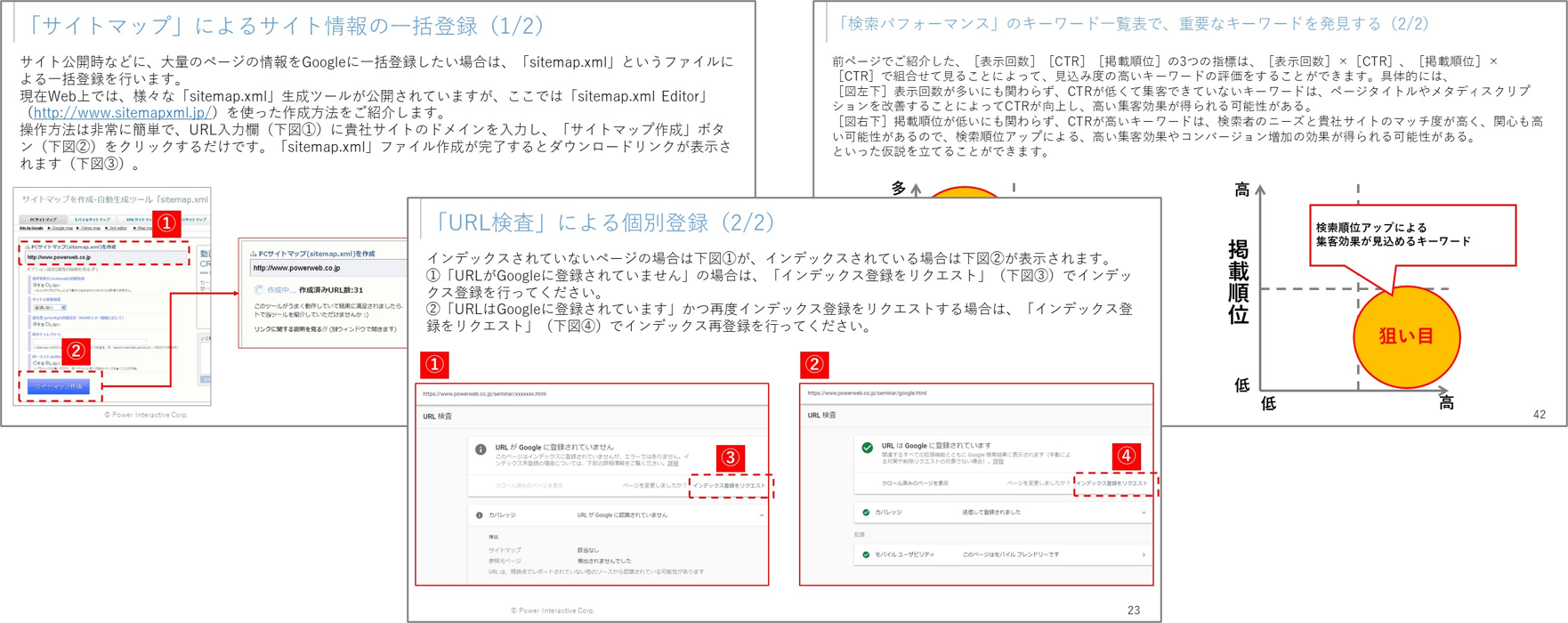Select the PCサイトマップ tab

44,220
